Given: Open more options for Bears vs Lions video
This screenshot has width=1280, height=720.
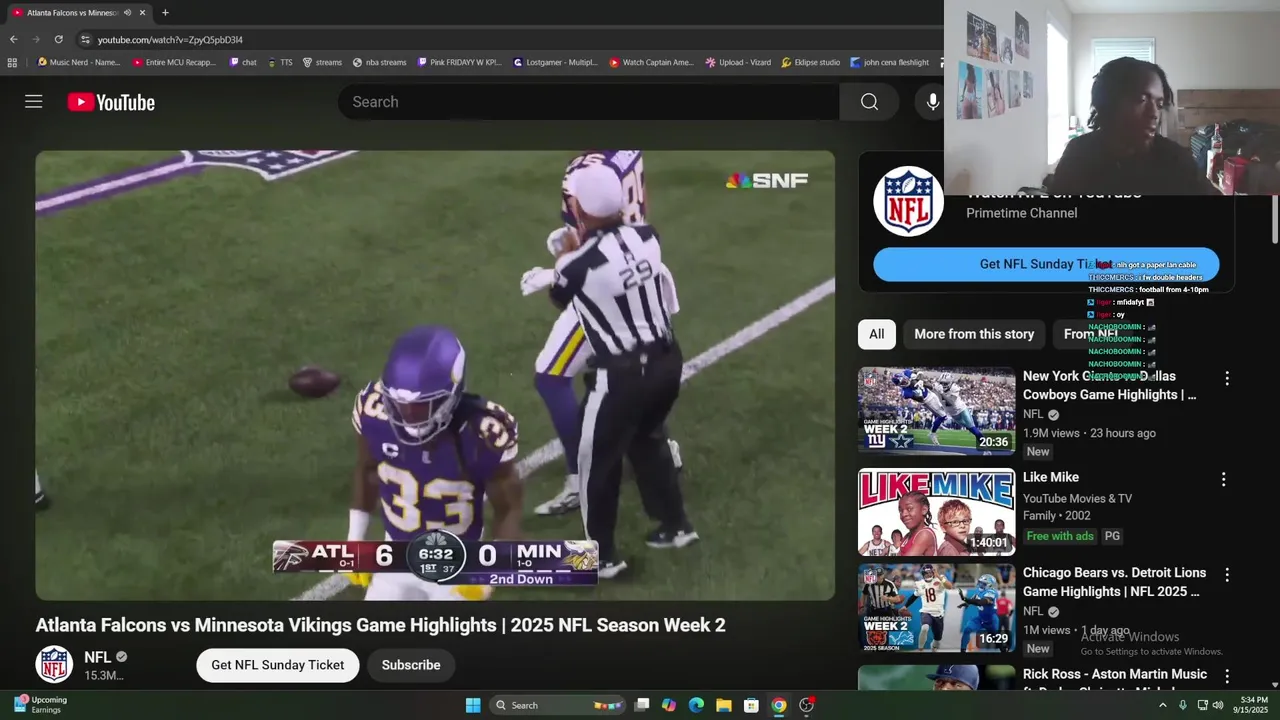Looking at the screenshot, I should [1227, 575].
